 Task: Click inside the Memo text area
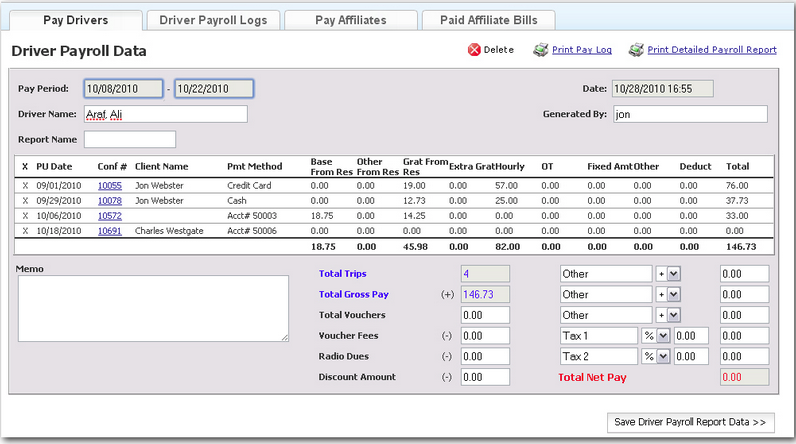tap(153, 308)
